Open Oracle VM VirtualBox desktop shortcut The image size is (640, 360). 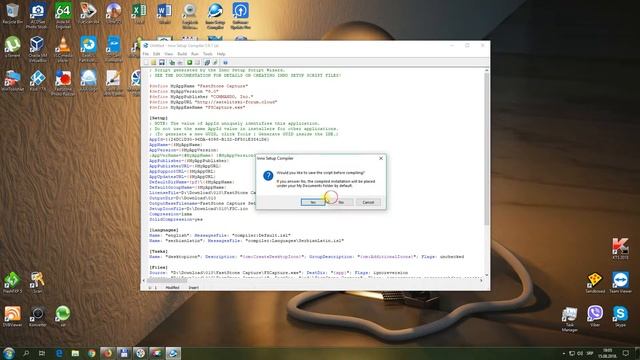coord(37,49)
